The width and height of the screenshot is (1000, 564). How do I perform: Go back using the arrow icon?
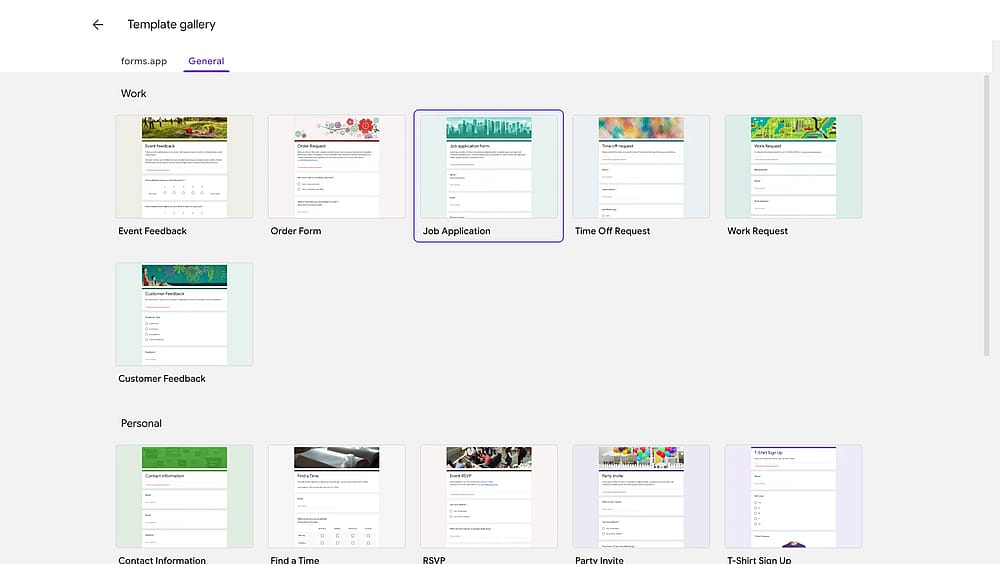click(x=98, y=24)
